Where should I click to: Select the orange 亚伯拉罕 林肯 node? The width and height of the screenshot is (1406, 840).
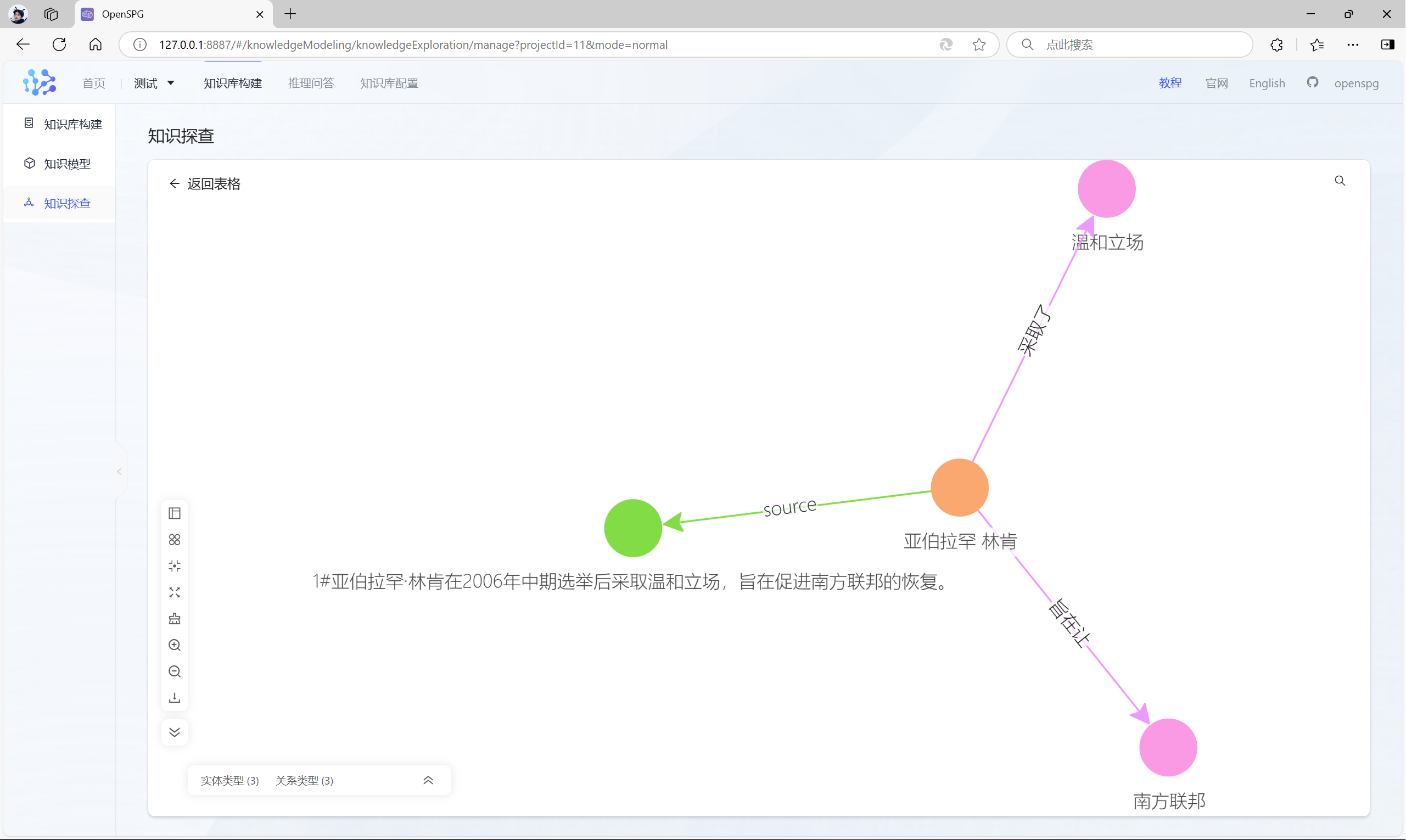point(960,488)
